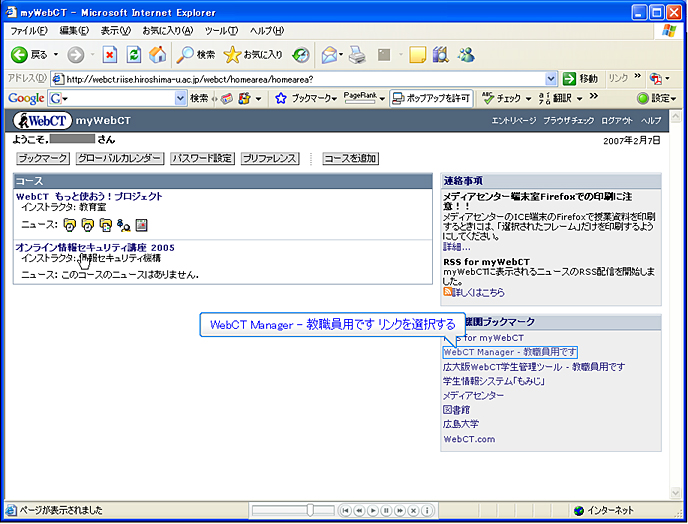Click the first news icon under WebCT course
The width and height of the screenshot is (688, 524).
pos(69,225)
